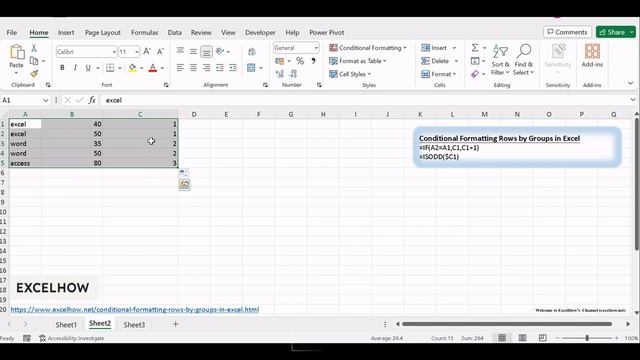This screenshot has width=640, height=360.
Task: Open Find & Select dropdown
Action: pyautogui.click(x=524, y=60)
